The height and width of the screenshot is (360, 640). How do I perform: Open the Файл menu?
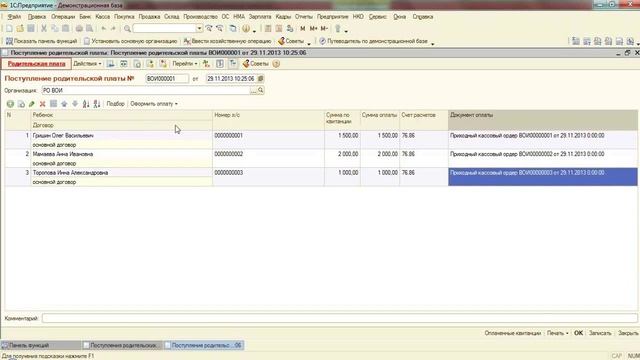pos(14,17)
